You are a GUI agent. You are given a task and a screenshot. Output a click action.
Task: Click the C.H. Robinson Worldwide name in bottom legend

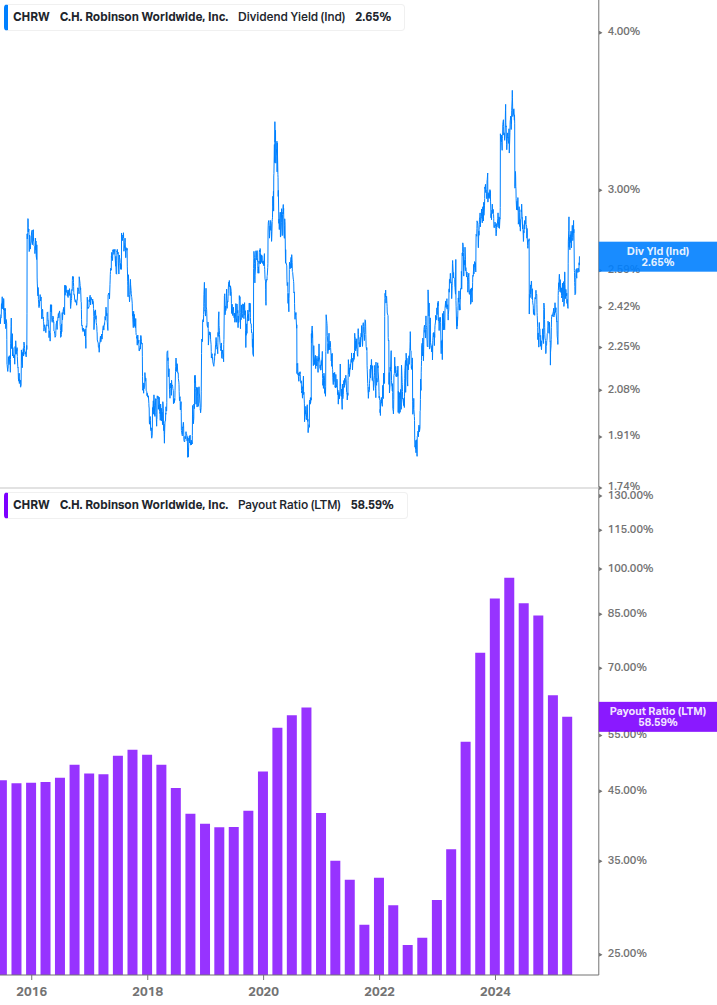(144, 505)
